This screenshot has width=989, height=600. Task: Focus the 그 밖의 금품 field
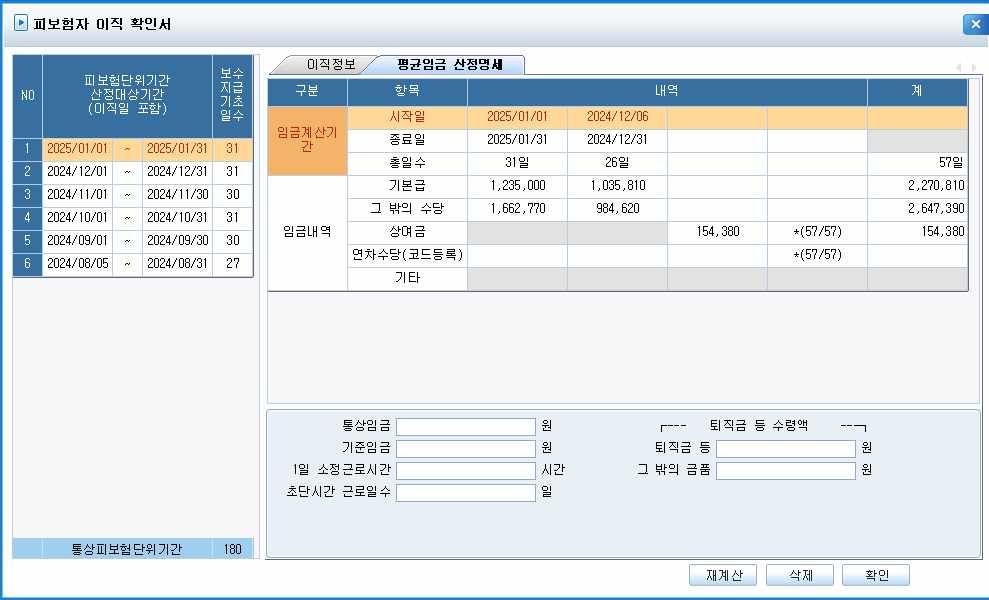point(785,470)
